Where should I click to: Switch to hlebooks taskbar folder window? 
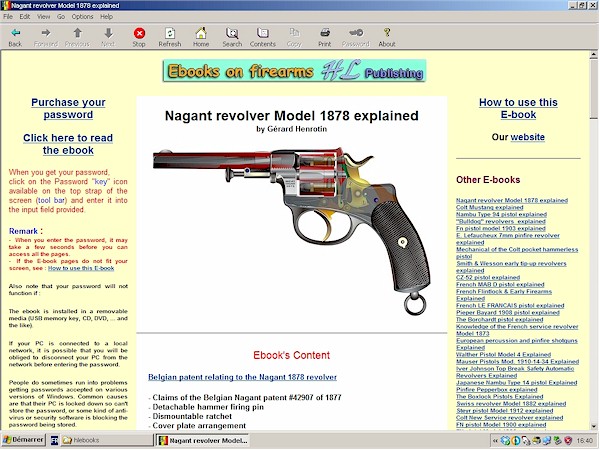click(x=106, y=440)
